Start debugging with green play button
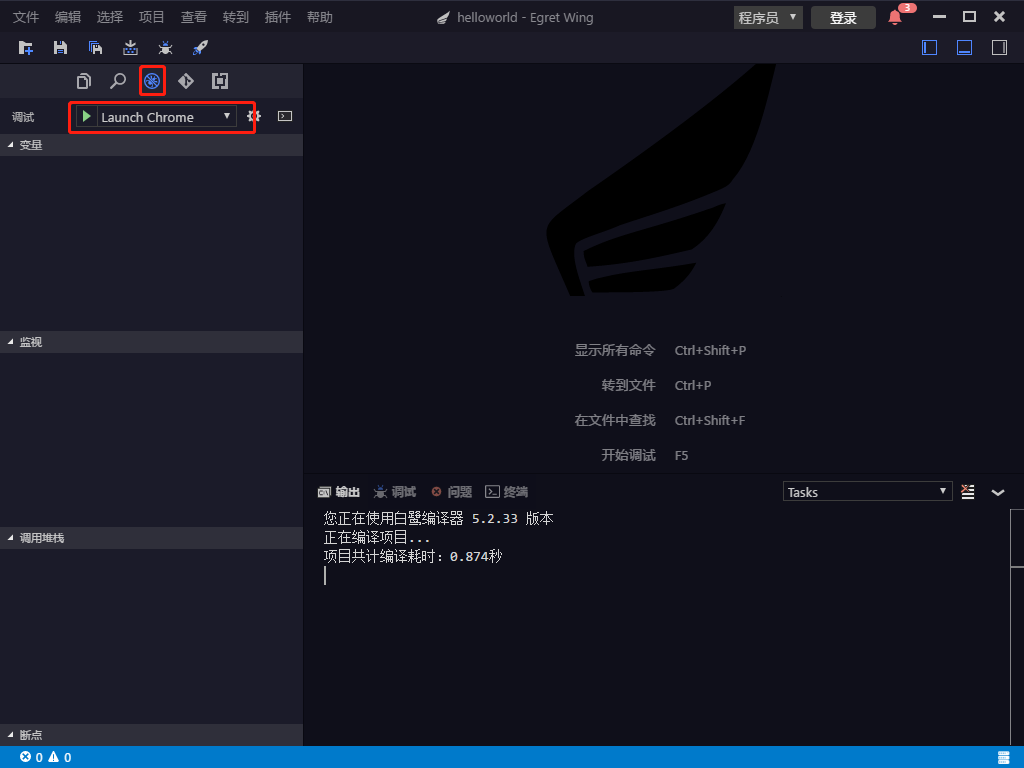The height and width of the screenshot is (768, 1024). click(x=86, y=116)
